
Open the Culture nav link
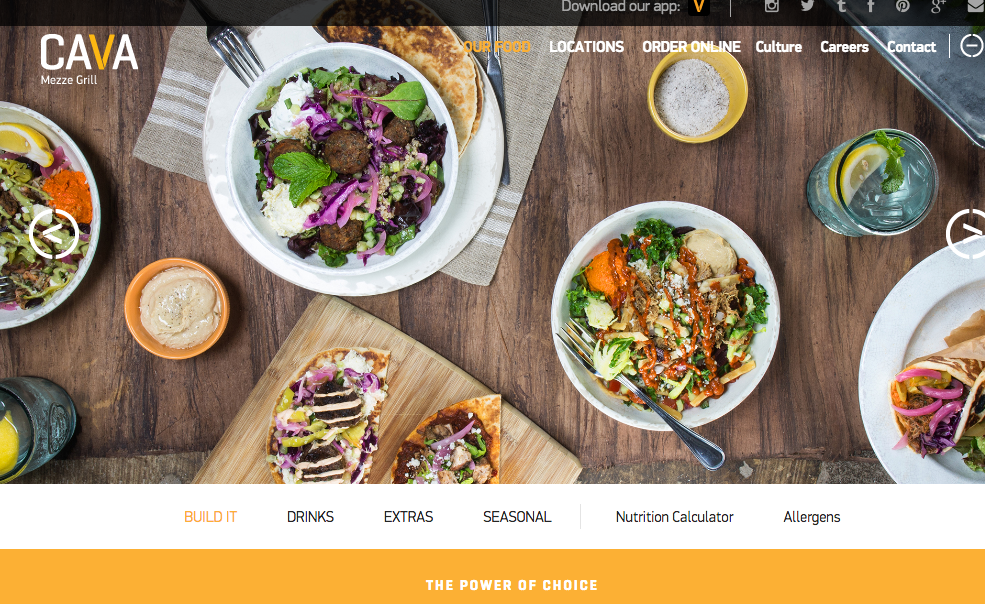tap(778, 47)
